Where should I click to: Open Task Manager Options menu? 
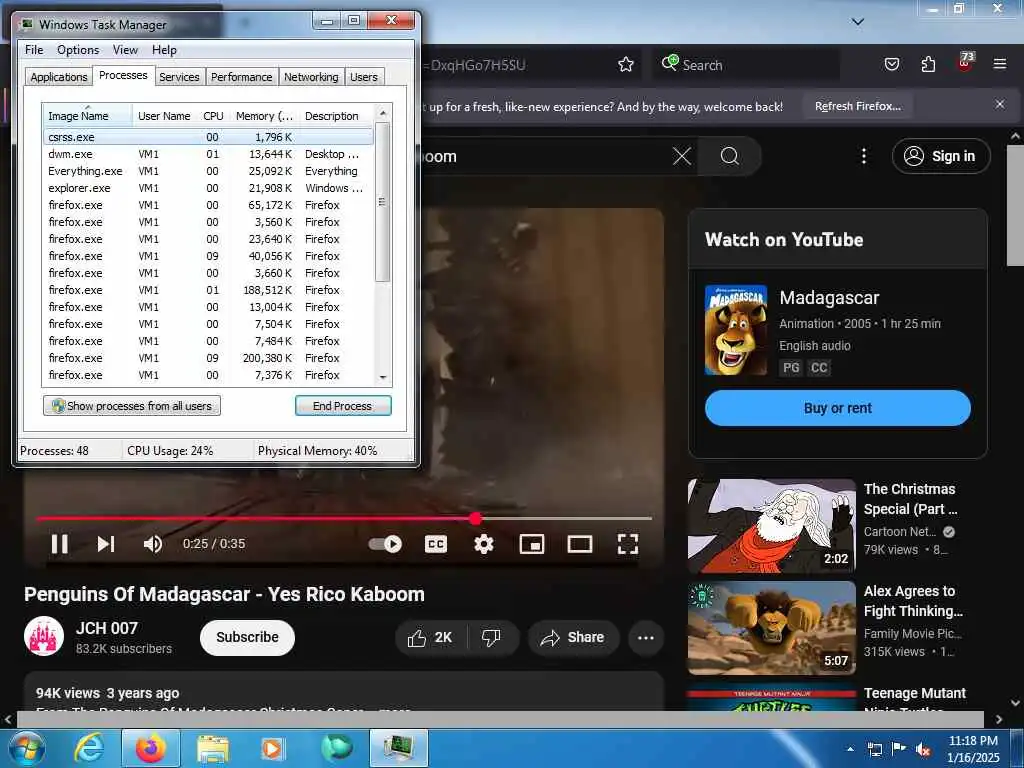78,50
